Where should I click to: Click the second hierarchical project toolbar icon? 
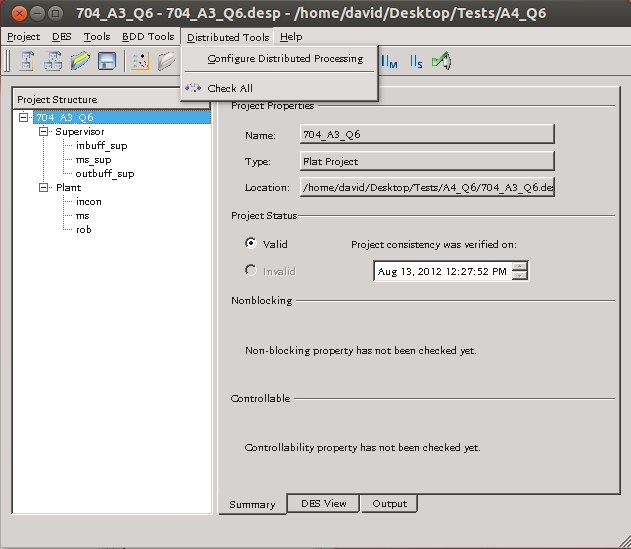pyautogui.click(x=53, y=62)
